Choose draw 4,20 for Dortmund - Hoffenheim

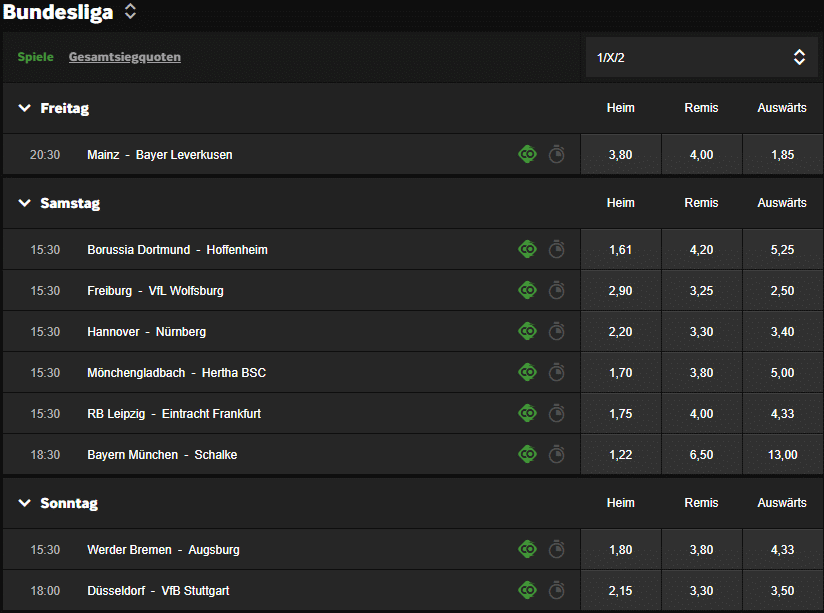point(702,250)
